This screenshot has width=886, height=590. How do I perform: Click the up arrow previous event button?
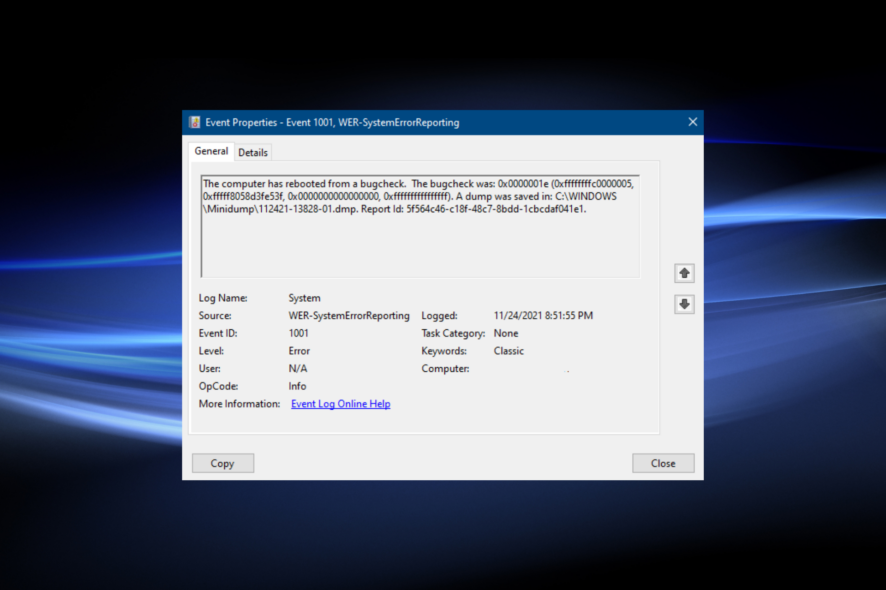684,274
